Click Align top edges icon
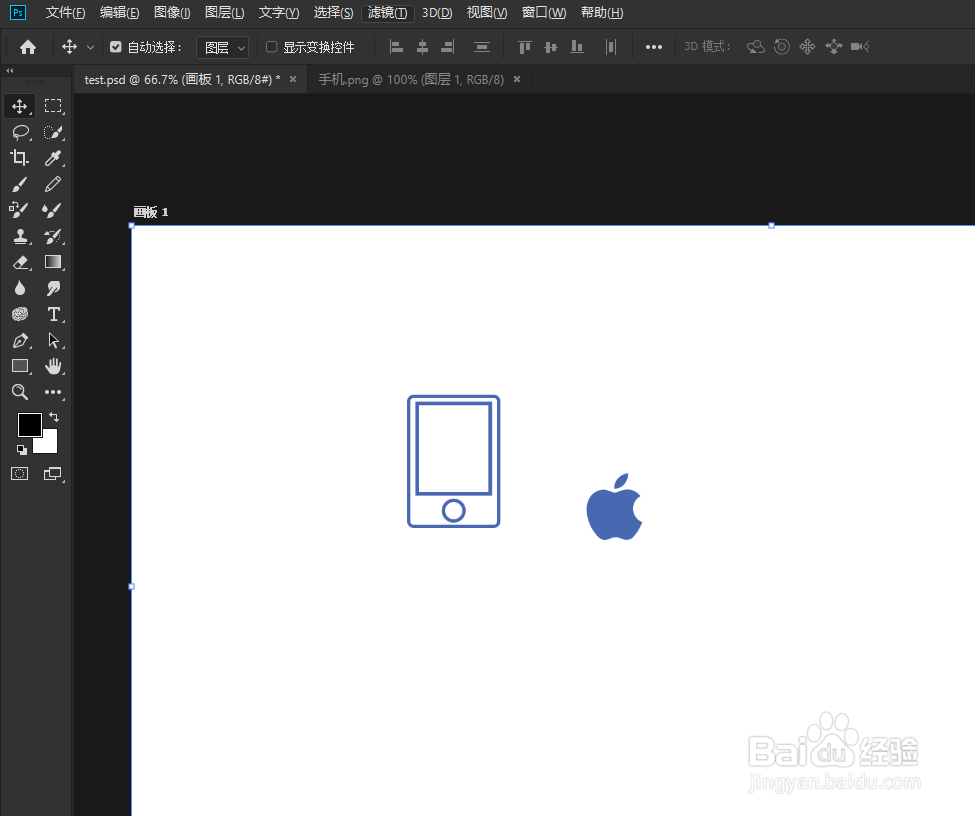Screen dimensions: 975x816 pyautogui.click(x=525, y=47)
